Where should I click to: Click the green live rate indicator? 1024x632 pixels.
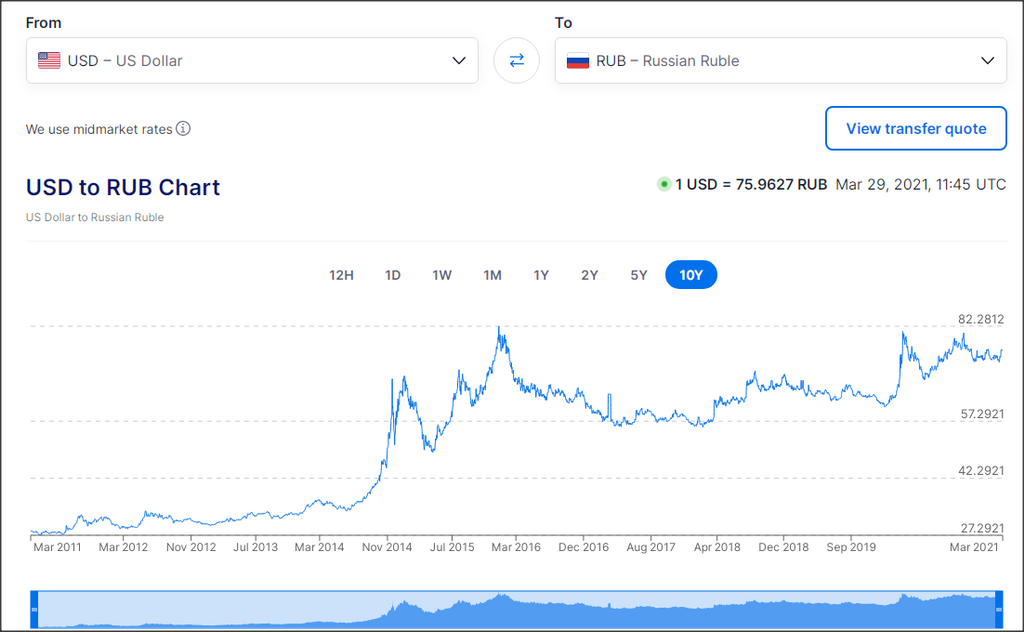pos(664,184)
